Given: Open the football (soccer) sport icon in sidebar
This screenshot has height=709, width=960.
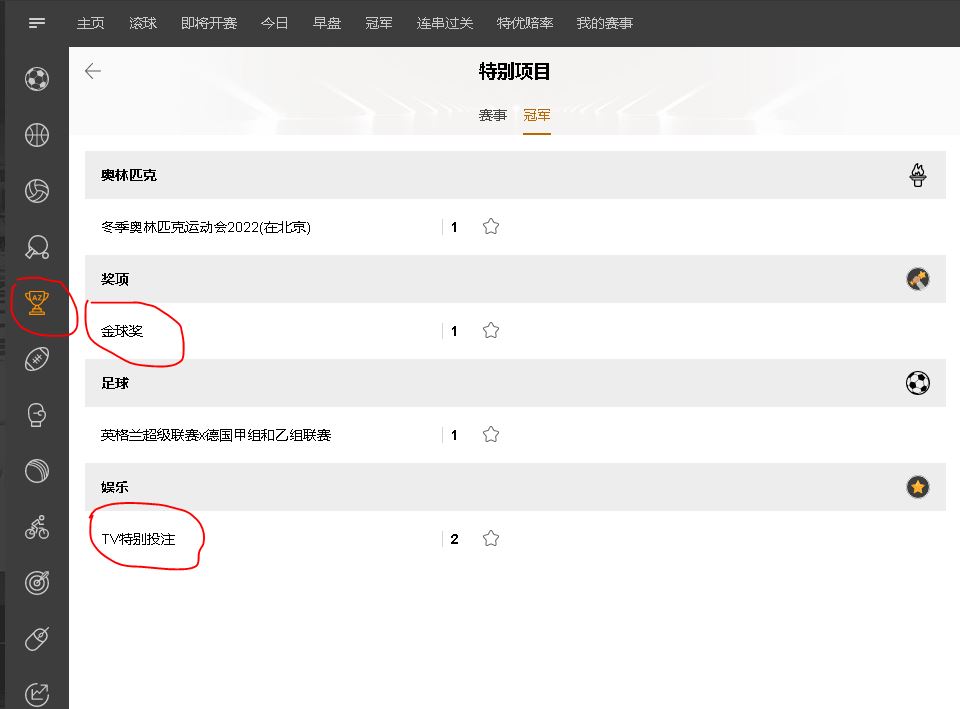Looking at the screenshot, I should pyautogui.click(x=37, y=79).
